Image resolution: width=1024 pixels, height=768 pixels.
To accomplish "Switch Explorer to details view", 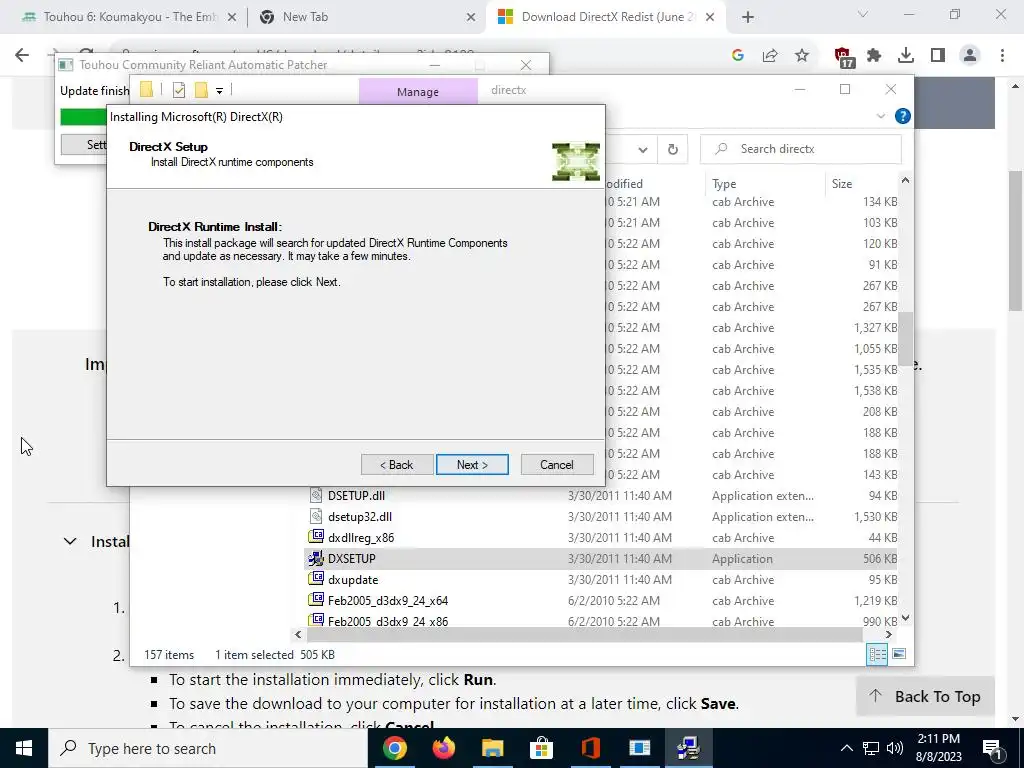I will [x=877, y=654].
